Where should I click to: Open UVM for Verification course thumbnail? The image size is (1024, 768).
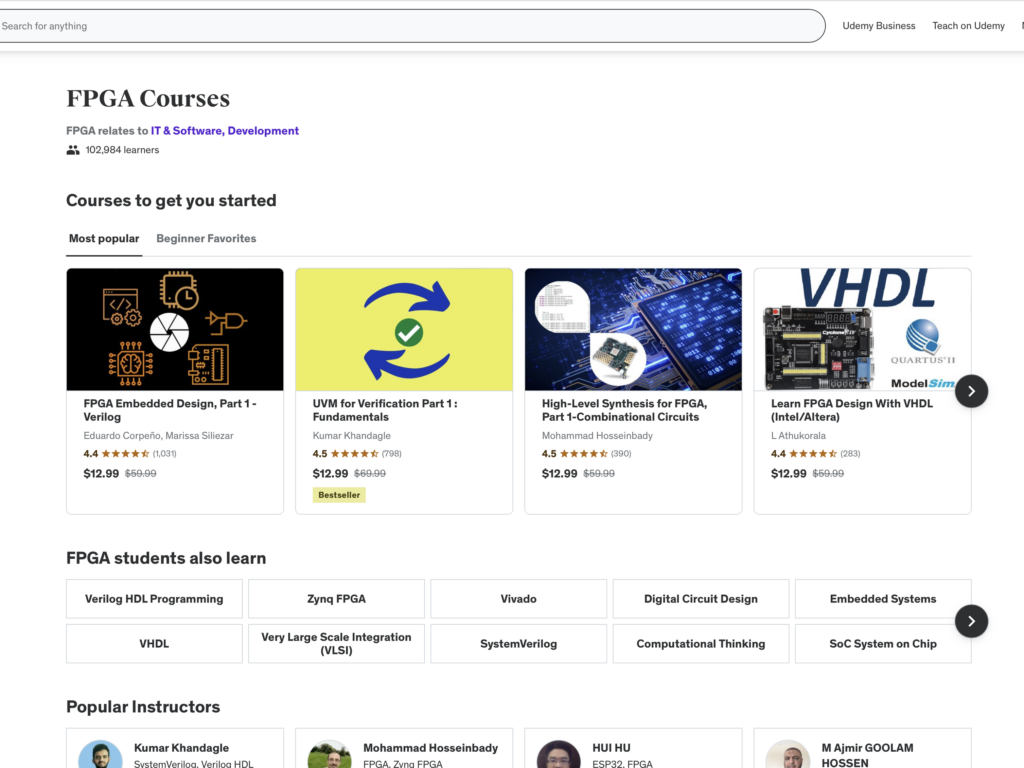(x=404, y=329)
